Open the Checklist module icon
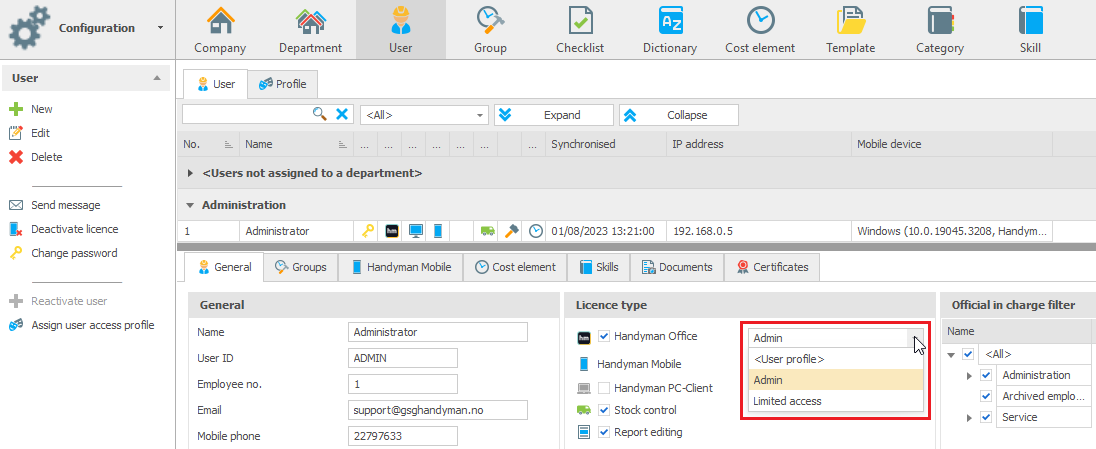 pos(579,20)
